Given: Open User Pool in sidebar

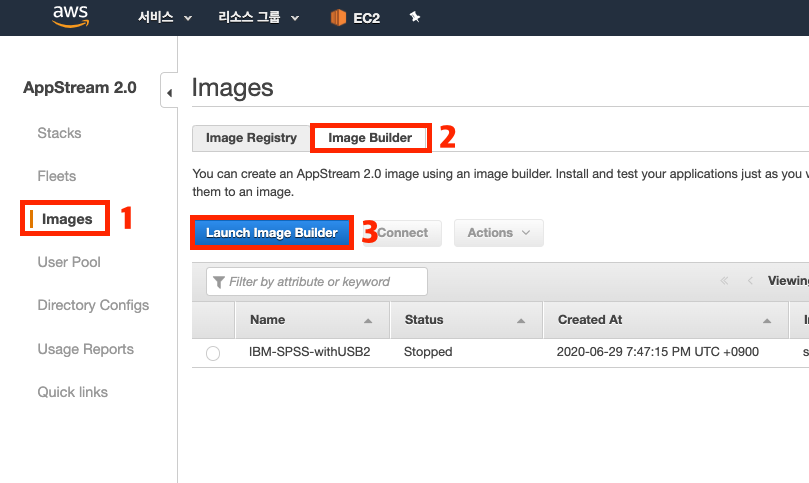Looking at the screenshot, I should [69, 262].
